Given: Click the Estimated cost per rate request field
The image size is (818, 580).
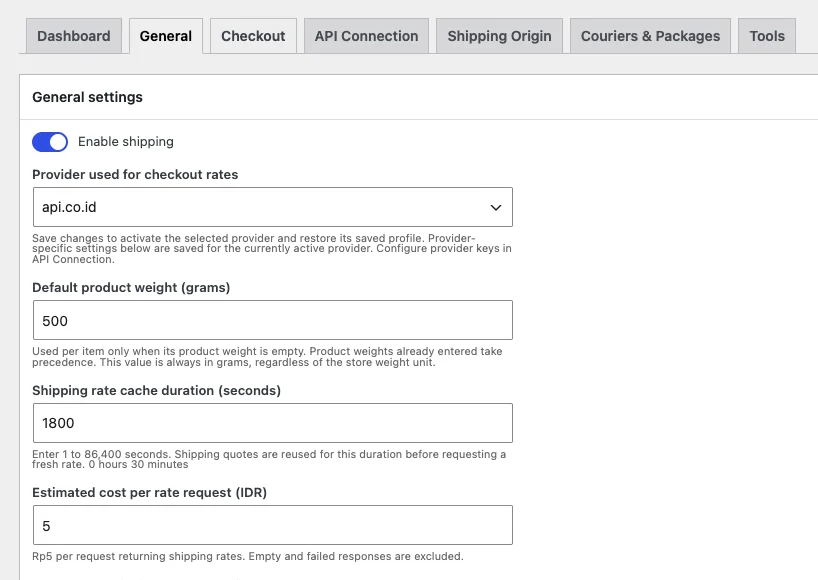Looking at the screenshot, I should (x=273, y=525).
